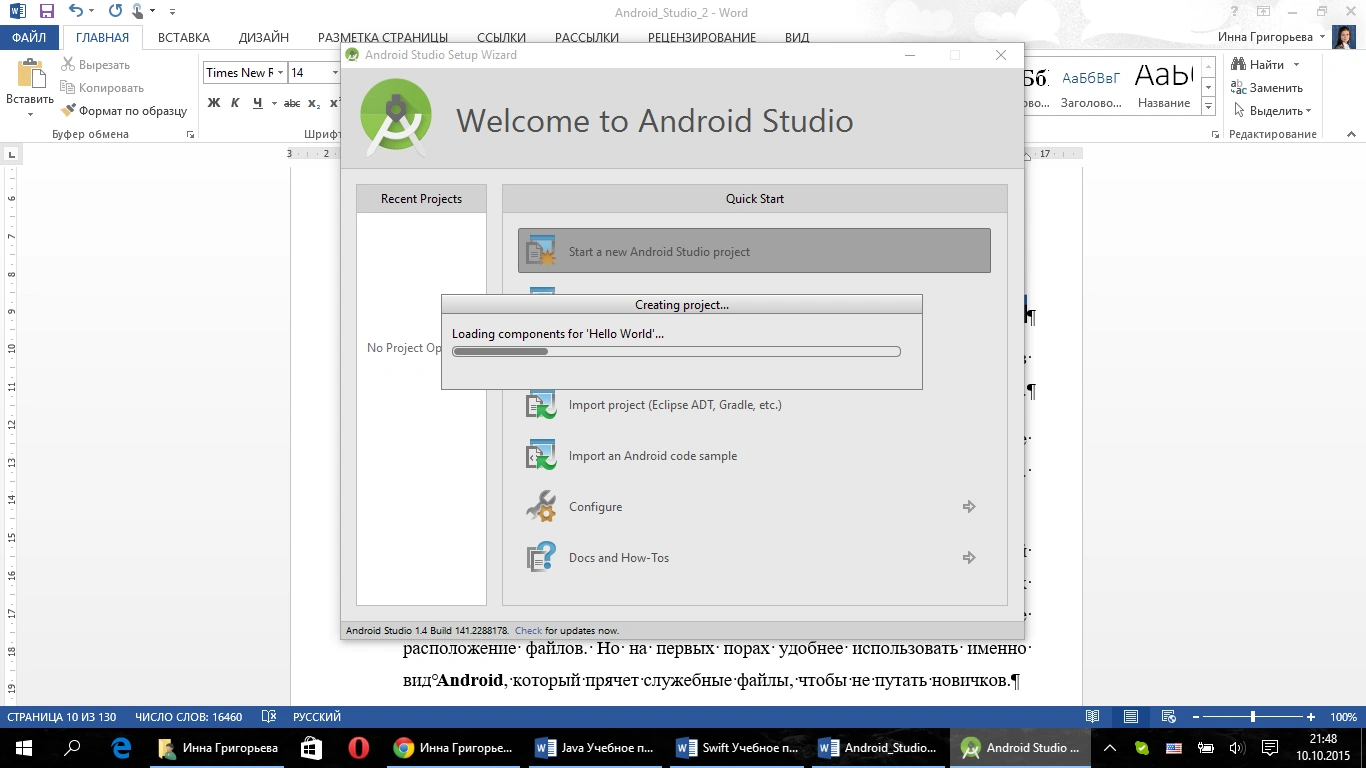Cut selection with Вырезать in Word

coord(95,65)
